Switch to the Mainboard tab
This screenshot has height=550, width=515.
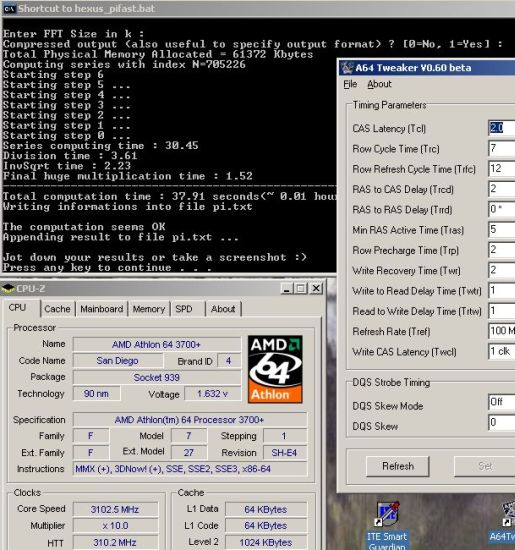(102, 309)
